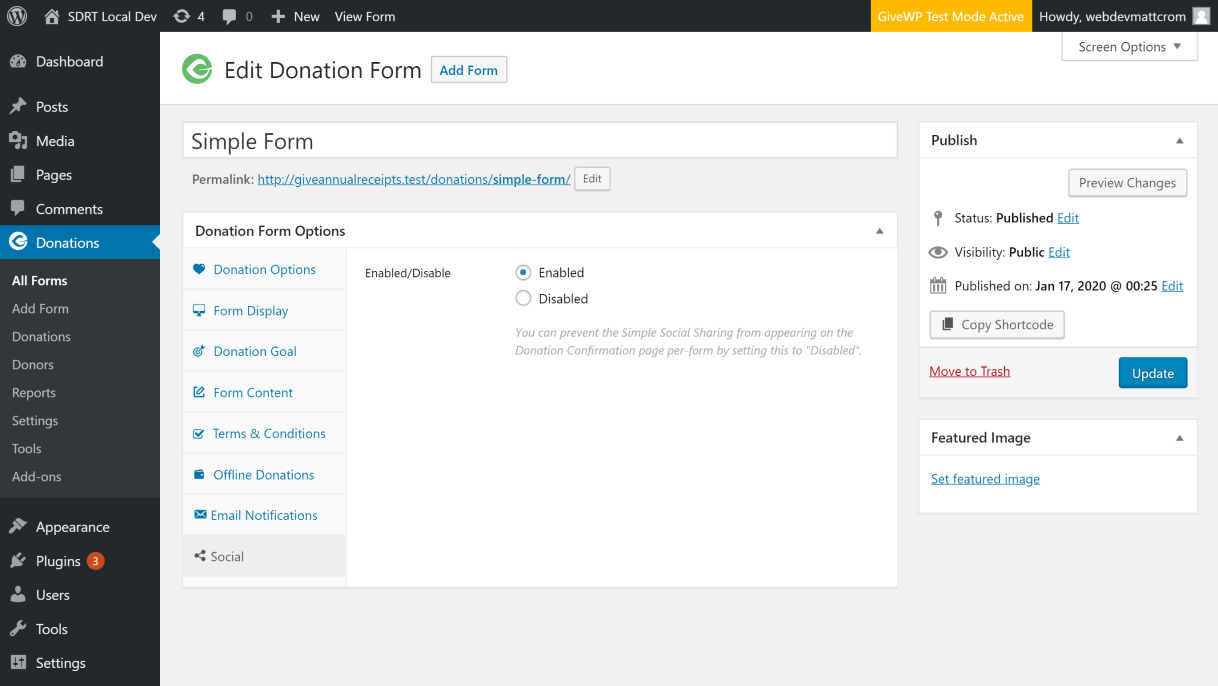Click the Users icon in sidebar
Viewport: 1218px width, 686px height.
point(18,594)
